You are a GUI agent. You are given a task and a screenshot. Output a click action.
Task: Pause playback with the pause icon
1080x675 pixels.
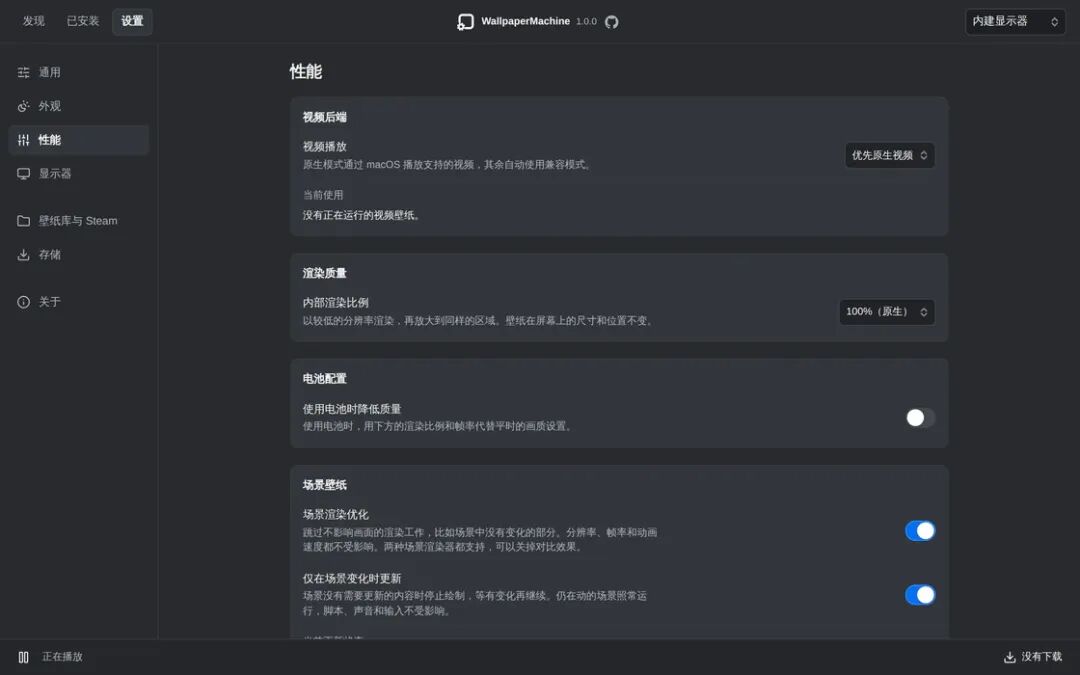[x=23, y=657]
